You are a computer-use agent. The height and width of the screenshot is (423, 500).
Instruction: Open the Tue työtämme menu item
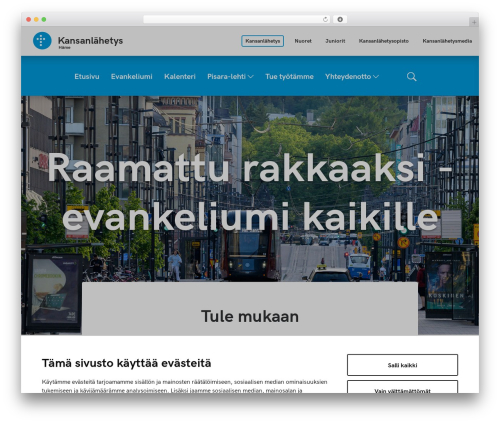(289, 77)
